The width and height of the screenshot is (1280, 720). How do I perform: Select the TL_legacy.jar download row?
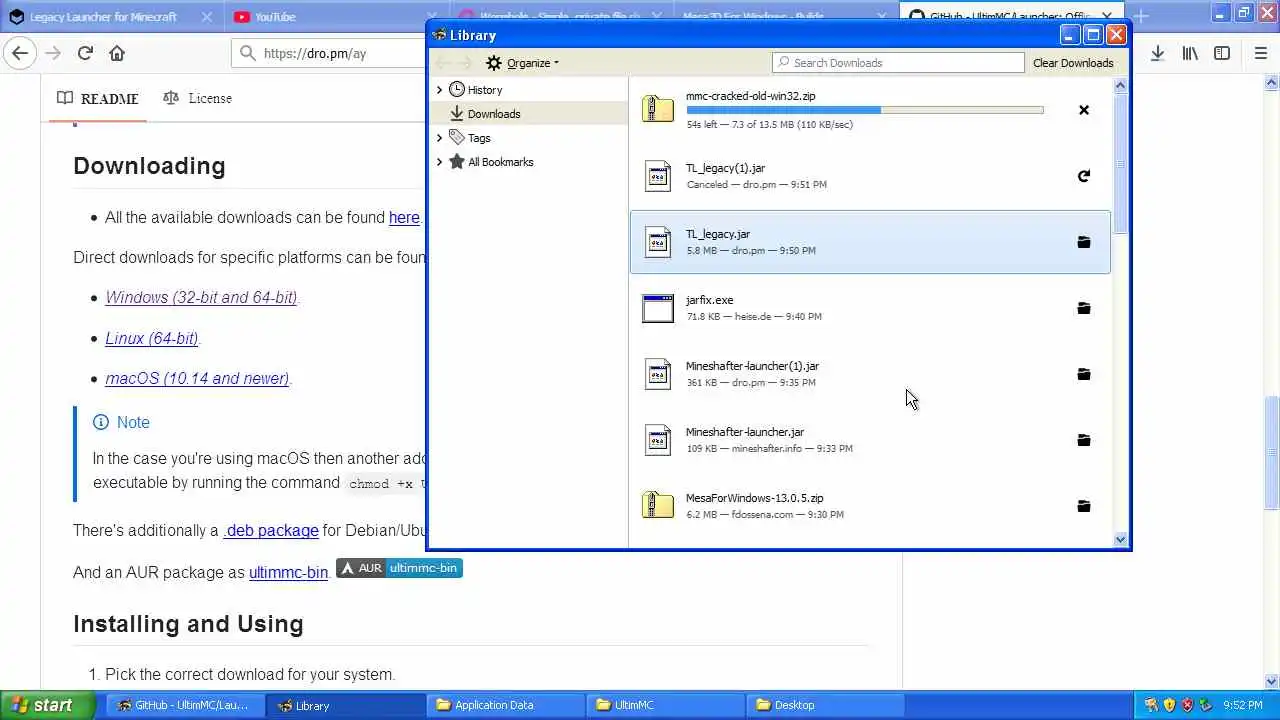(x=870, y=242)
